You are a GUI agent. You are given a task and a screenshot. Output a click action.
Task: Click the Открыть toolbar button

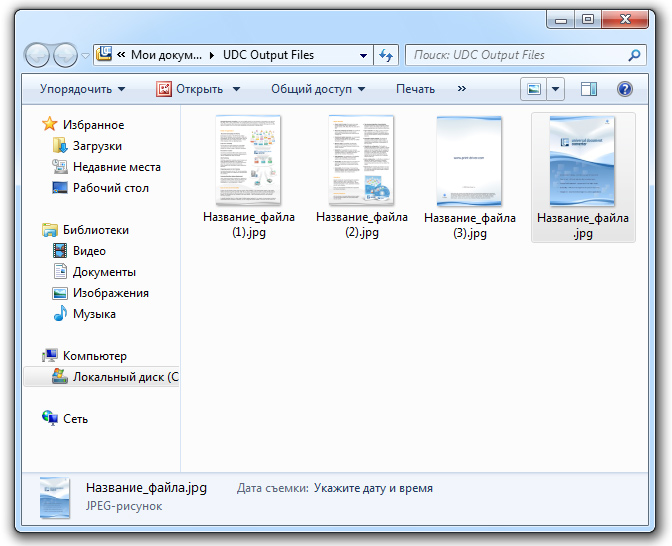189,89
